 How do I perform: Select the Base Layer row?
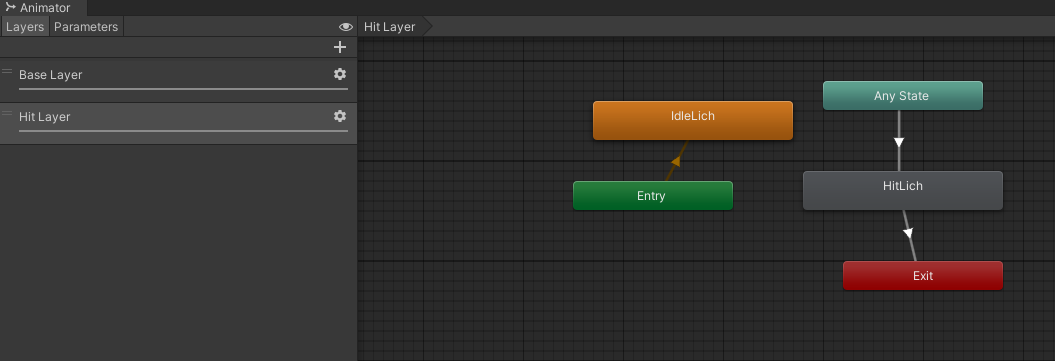(x=178, y=80)
